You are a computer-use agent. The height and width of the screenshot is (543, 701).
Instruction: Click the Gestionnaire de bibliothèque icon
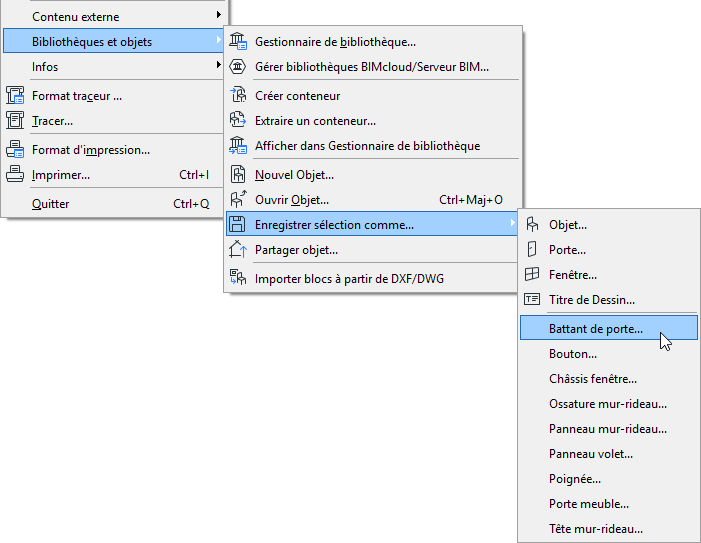click(238, 42)
